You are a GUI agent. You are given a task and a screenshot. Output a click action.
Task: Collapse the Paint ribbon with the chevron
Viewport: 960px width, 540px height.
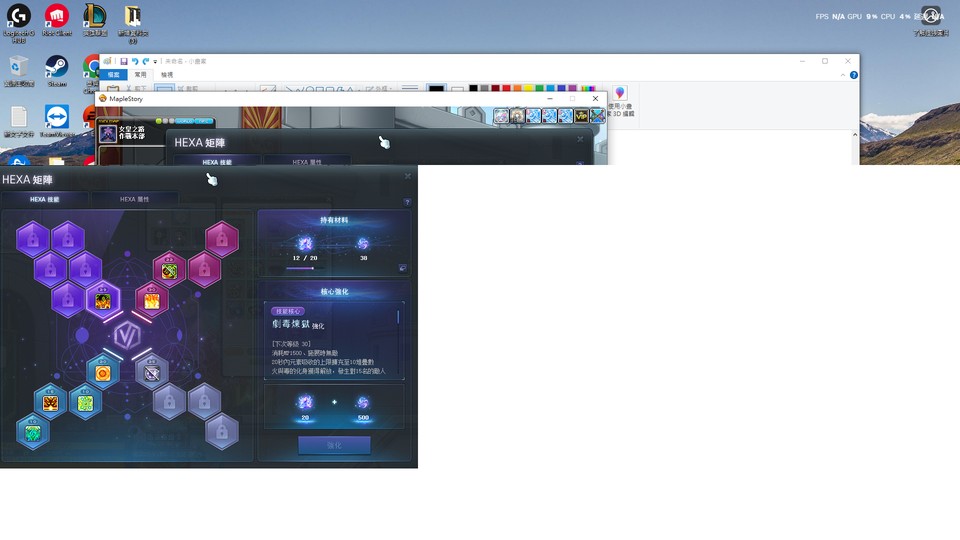click(x=842, y=75)
